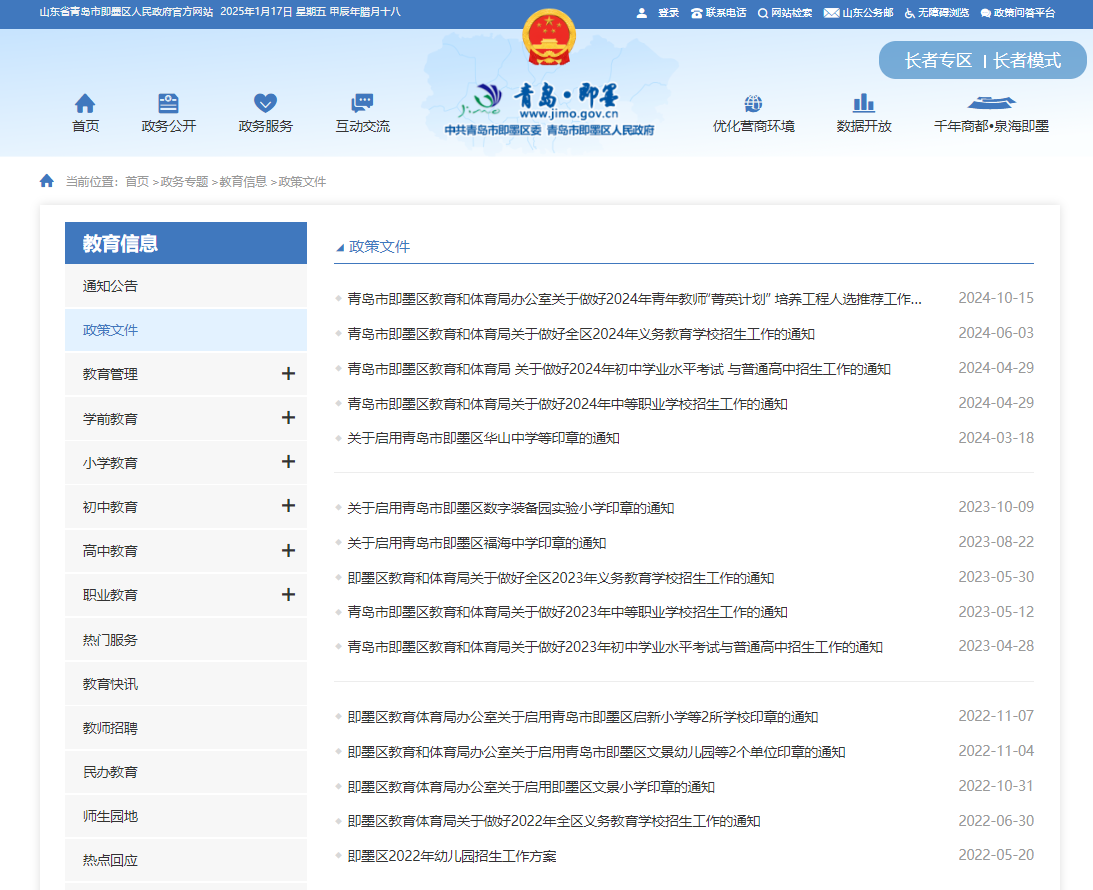Click the 2024-10-15 date text
Screen dimensions: 1093x890
995,298
